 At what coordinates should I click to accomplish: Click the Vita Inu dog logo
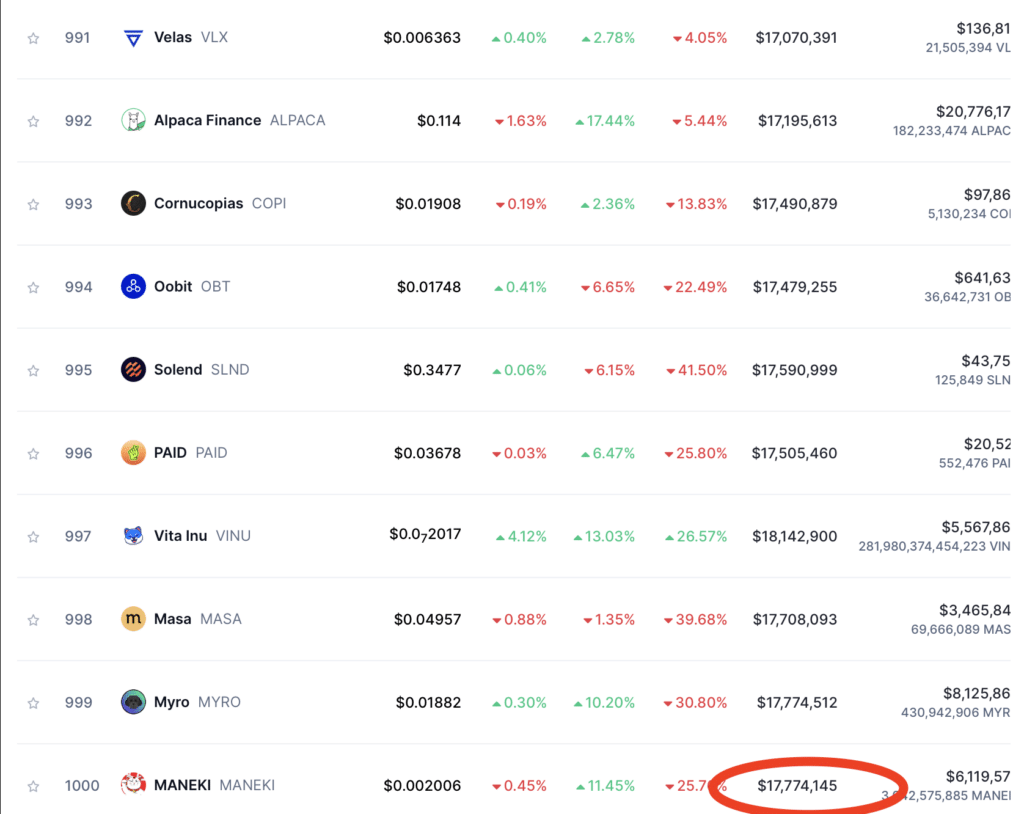(x=133, y=536)
